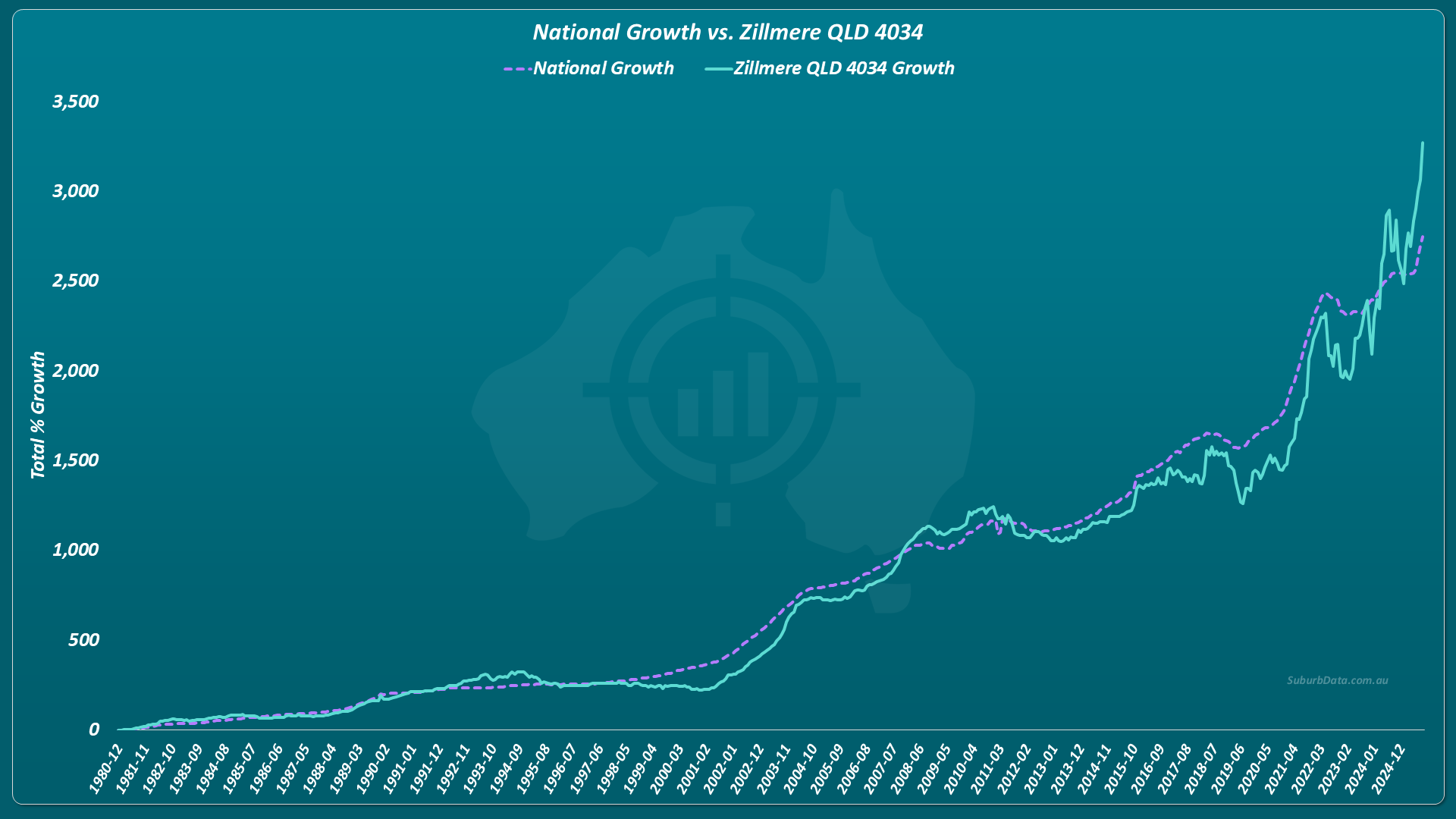
Task: Click the 1994-09 x-axis date label
Action: 506,768
